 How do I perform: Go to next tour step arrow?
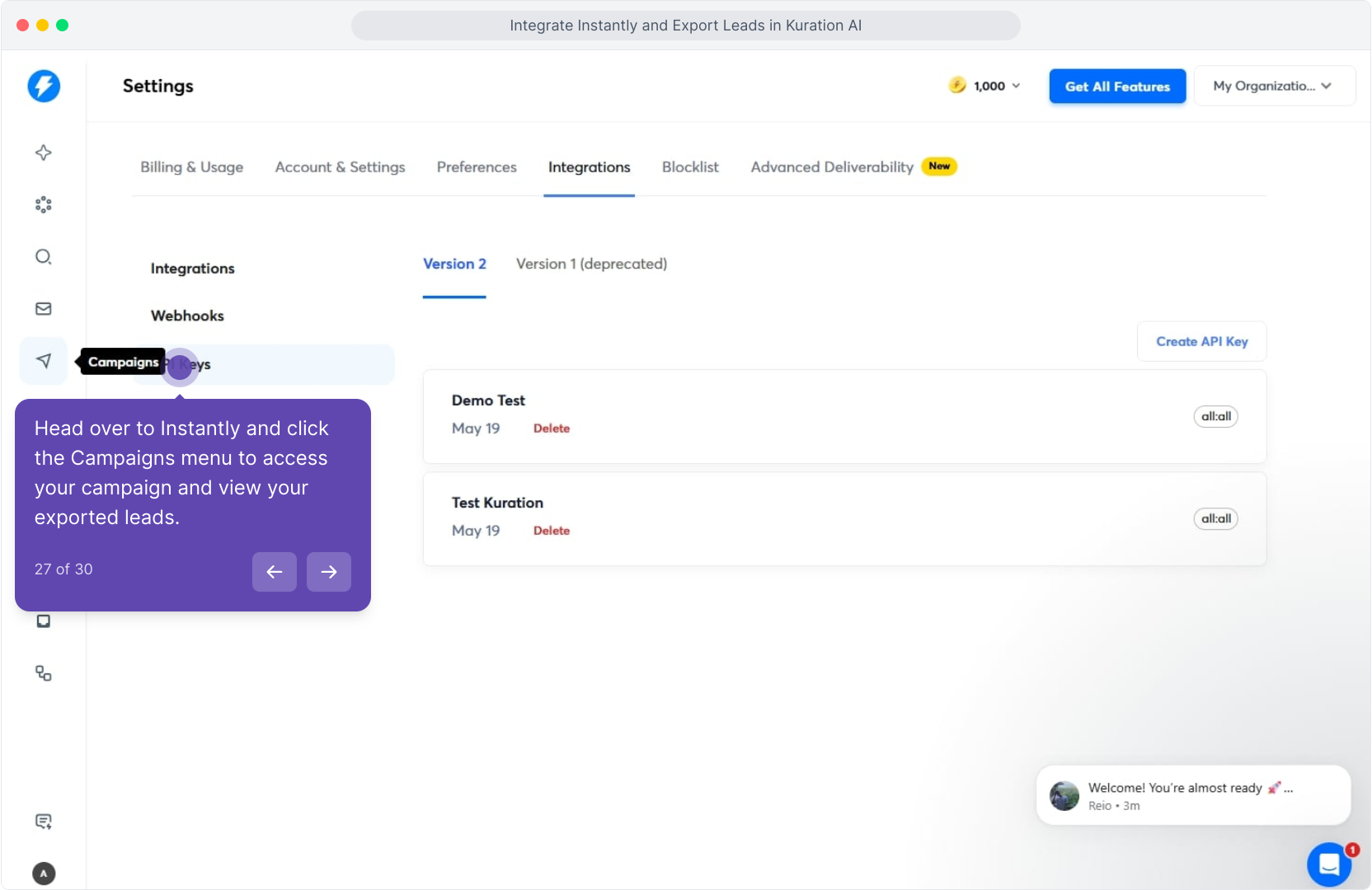point(329,572)
